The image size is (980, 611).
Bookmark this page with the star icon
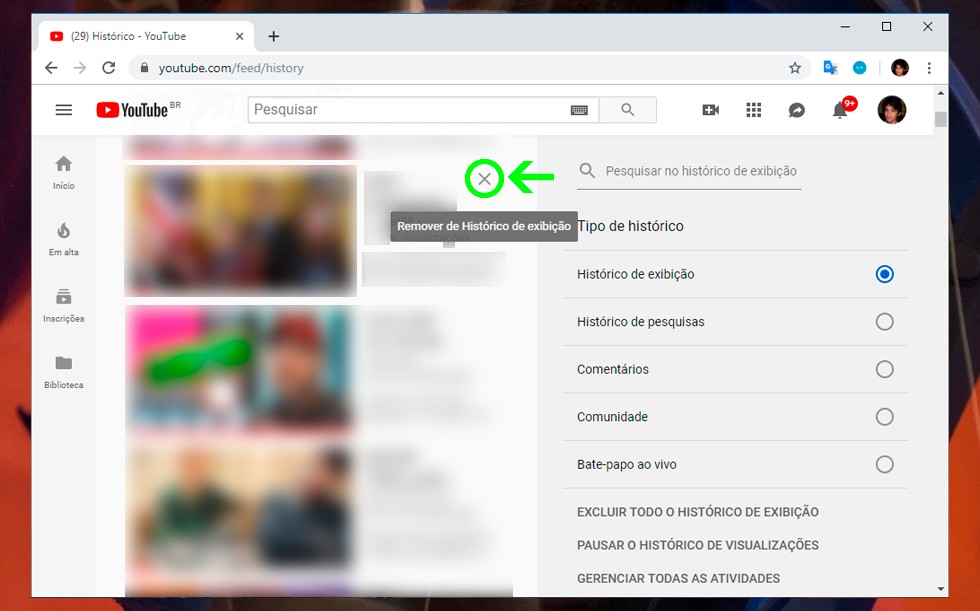795,67
